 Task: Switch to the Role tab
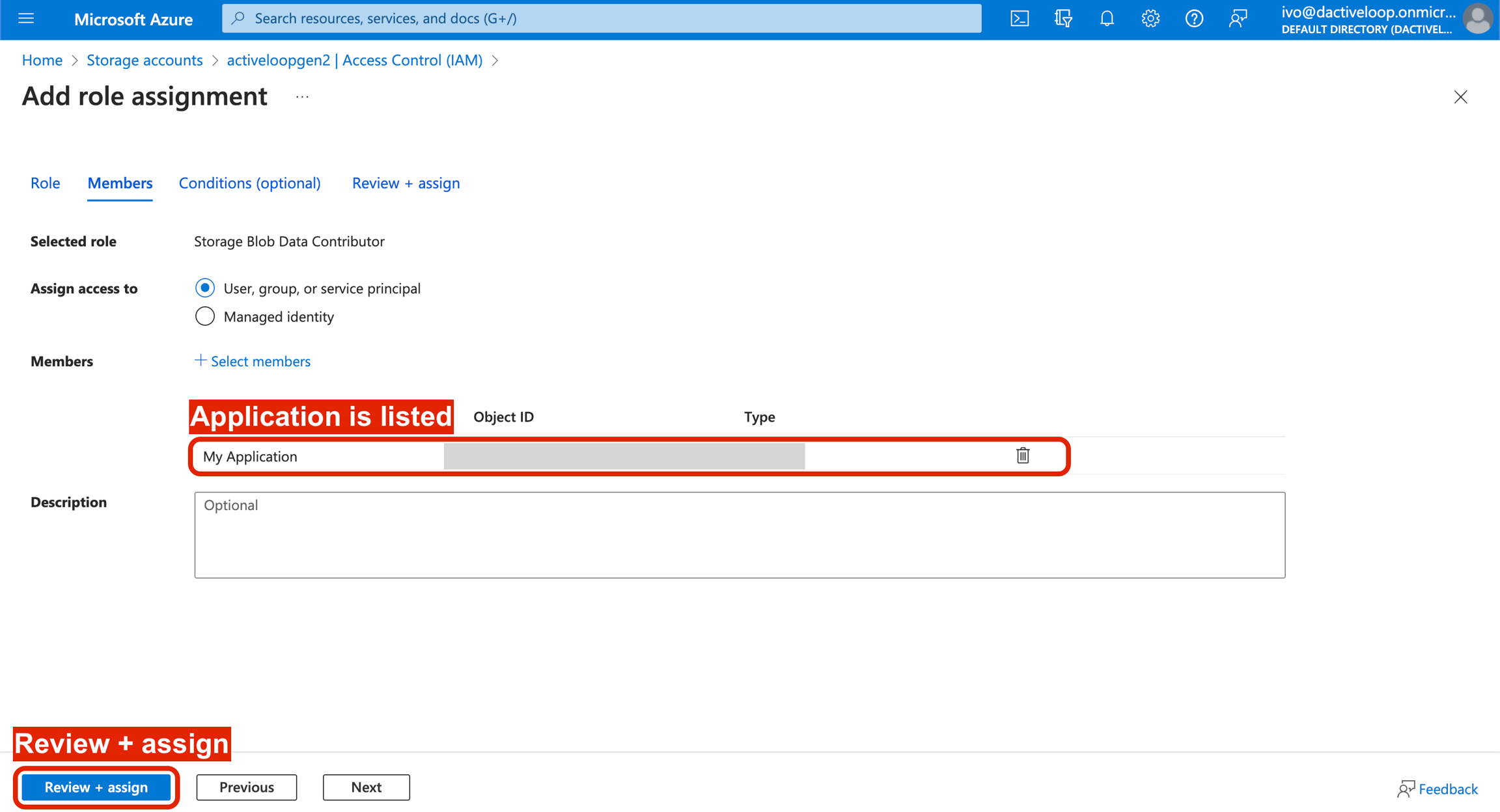click(45, 183)
